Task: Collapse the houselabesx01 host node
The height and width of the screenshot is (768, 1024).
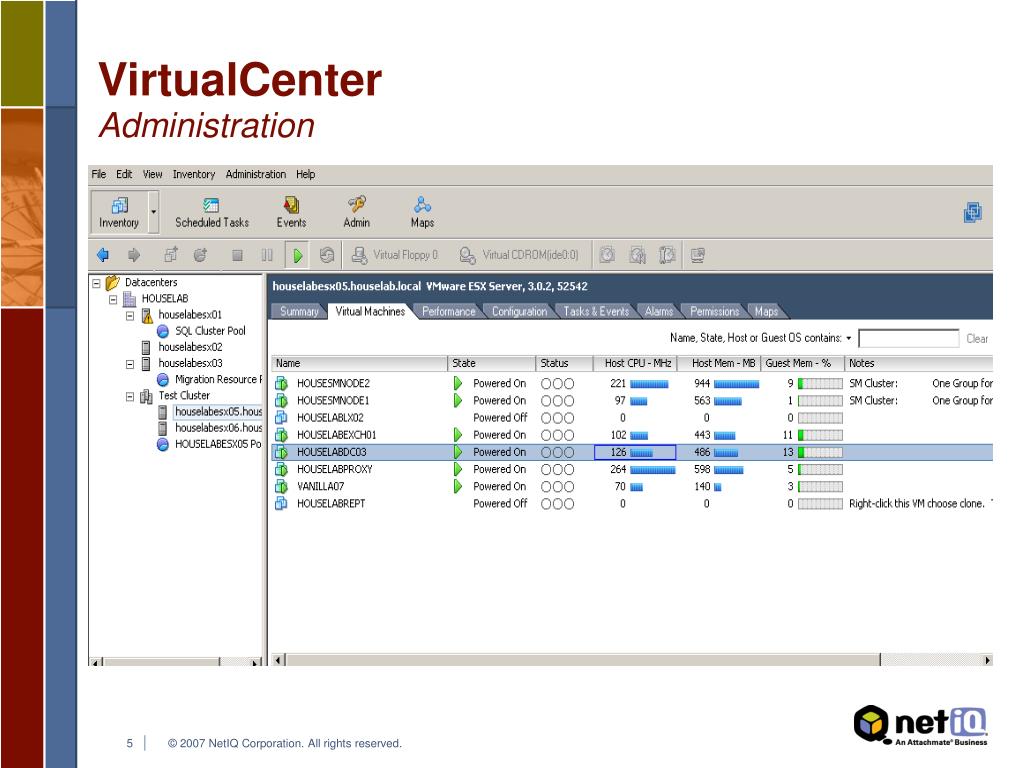Action: click(x=130, y=315)
